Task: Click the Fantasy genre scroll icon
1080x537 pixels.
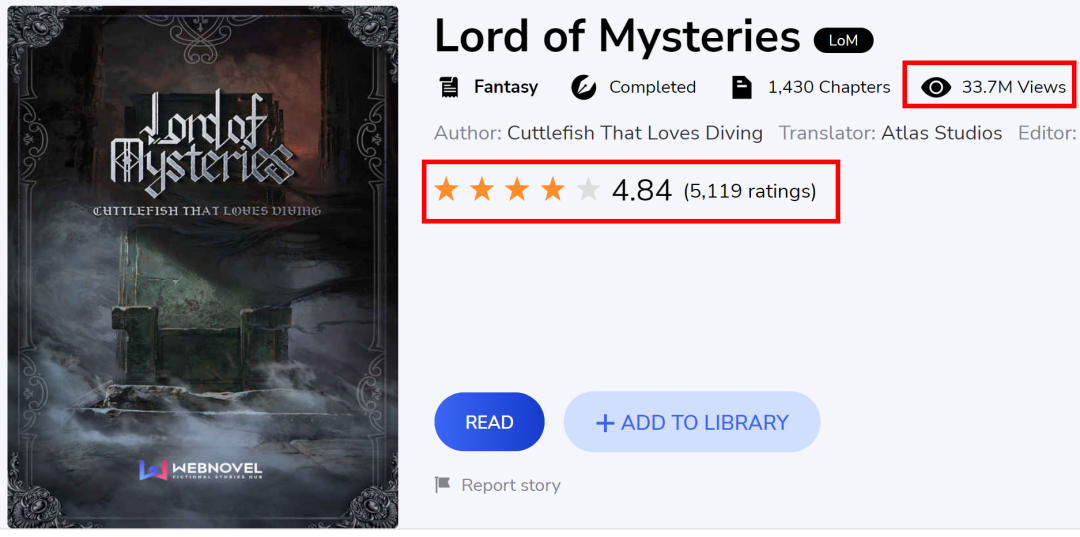Action: pyautogui.click(x=449, y=87)
